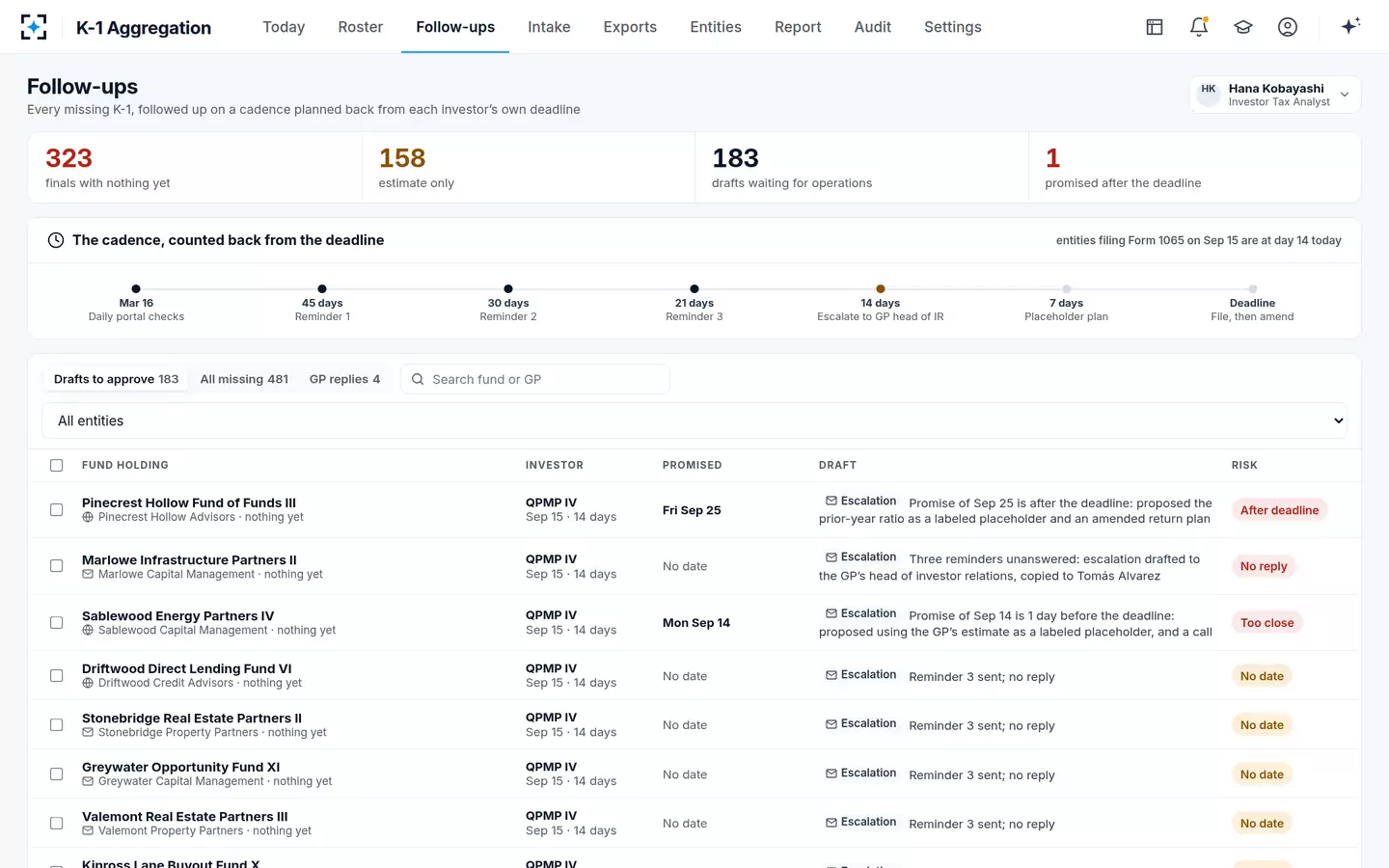Launch the sparkle AI assistant icon
1389x868 pixels.
click(1350, 26)
